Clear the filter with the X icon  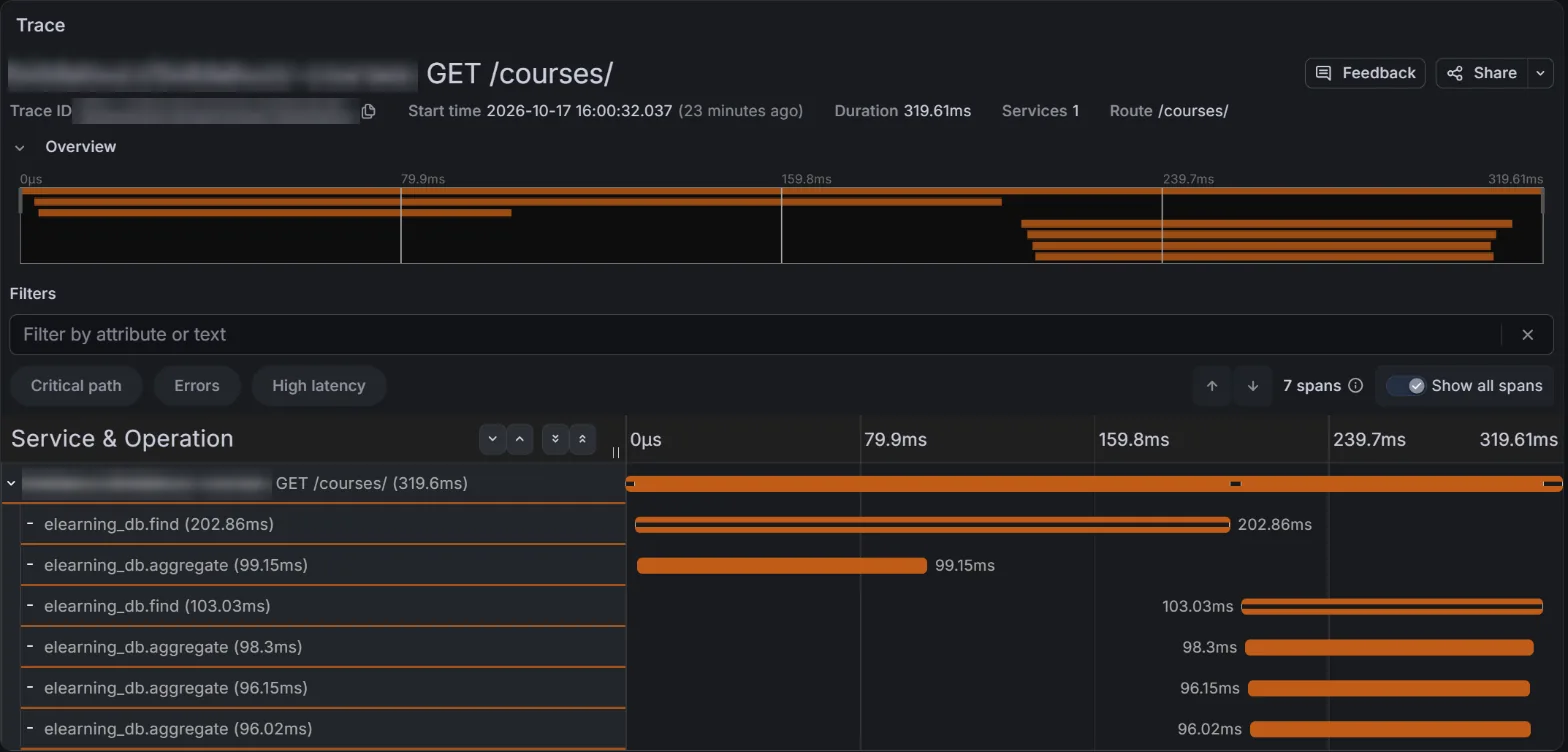(1527, 335)
